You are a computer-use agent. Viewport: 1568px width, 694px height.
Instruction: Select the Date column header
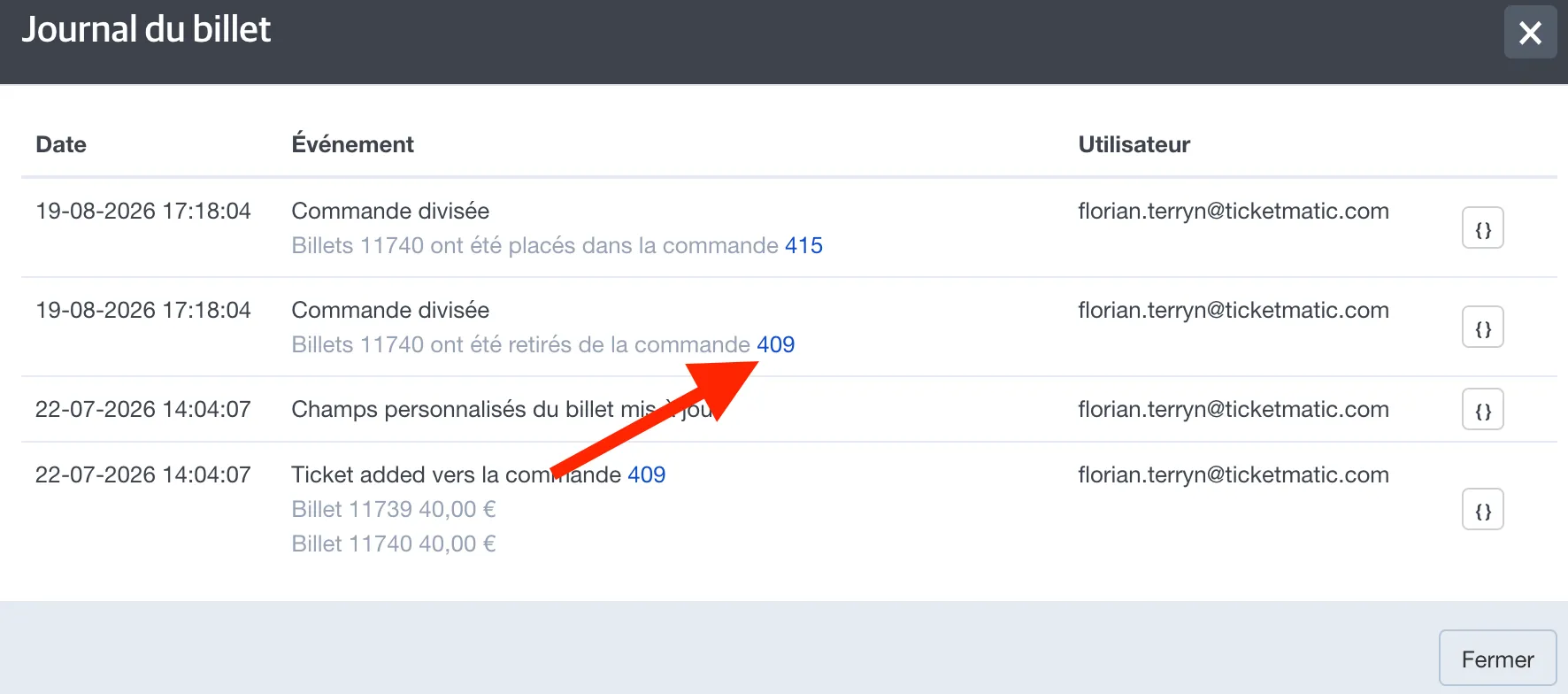pos(61,144)
